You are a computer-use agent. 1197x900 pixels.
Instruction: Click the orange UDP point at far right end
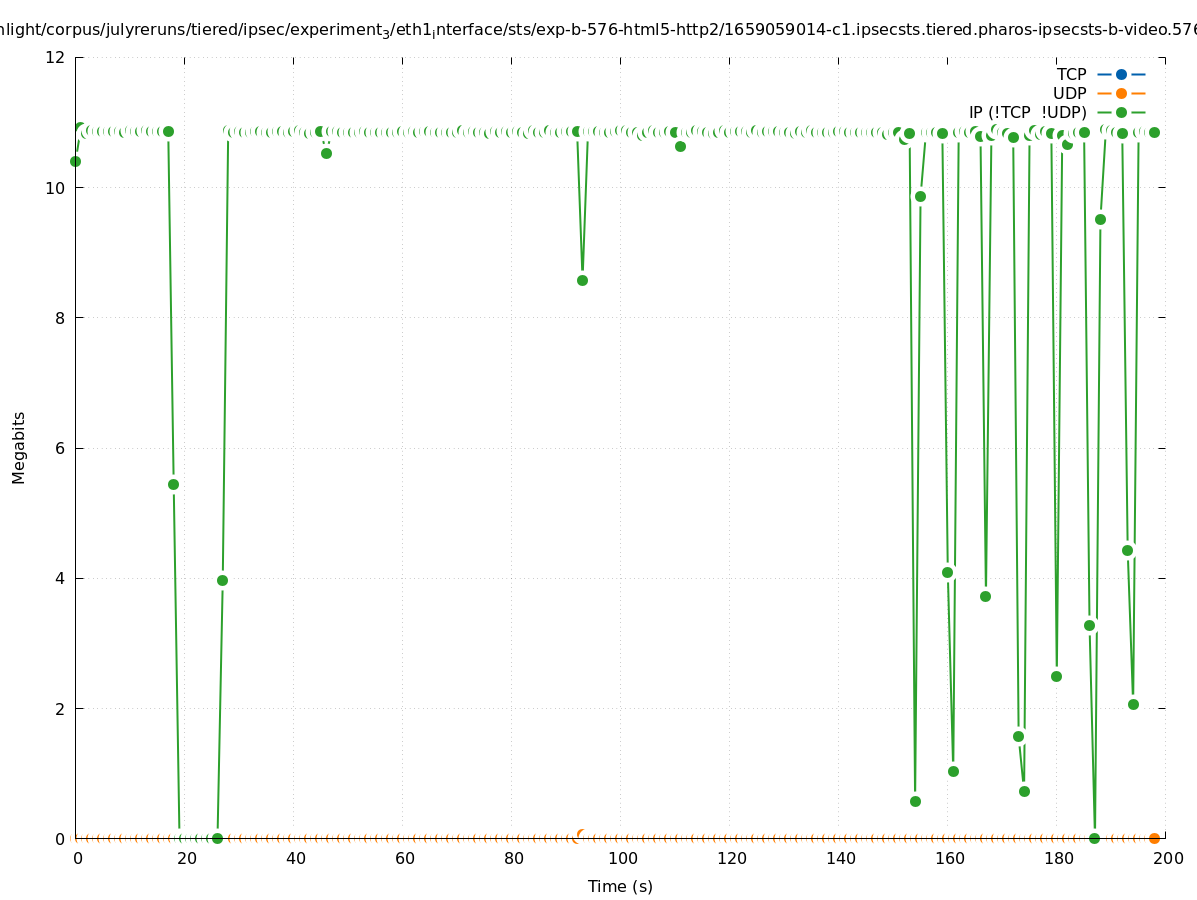pyautogui.click(x=1154, y=838)
